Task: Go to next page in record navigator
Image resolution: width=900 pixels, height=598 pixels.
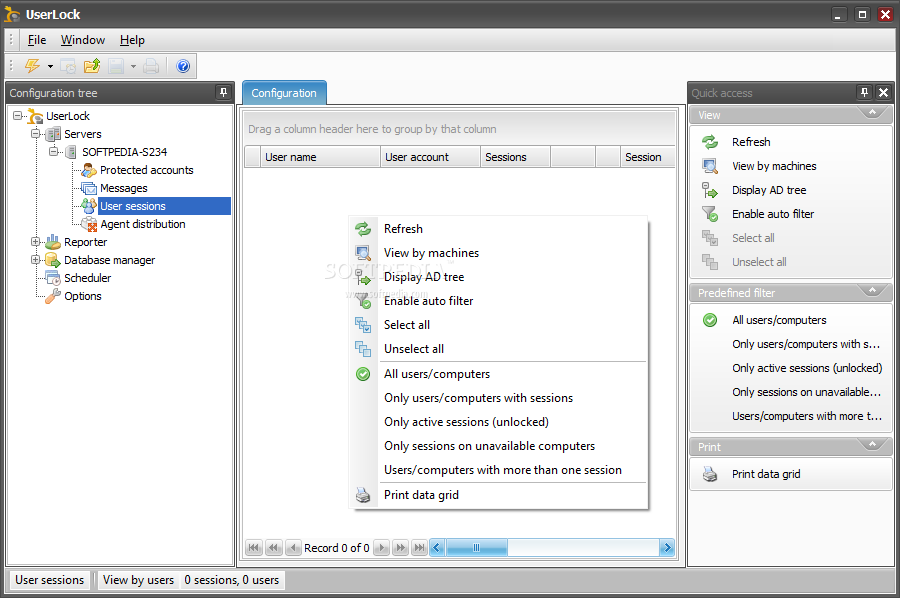Action: (x=401, y=547)
